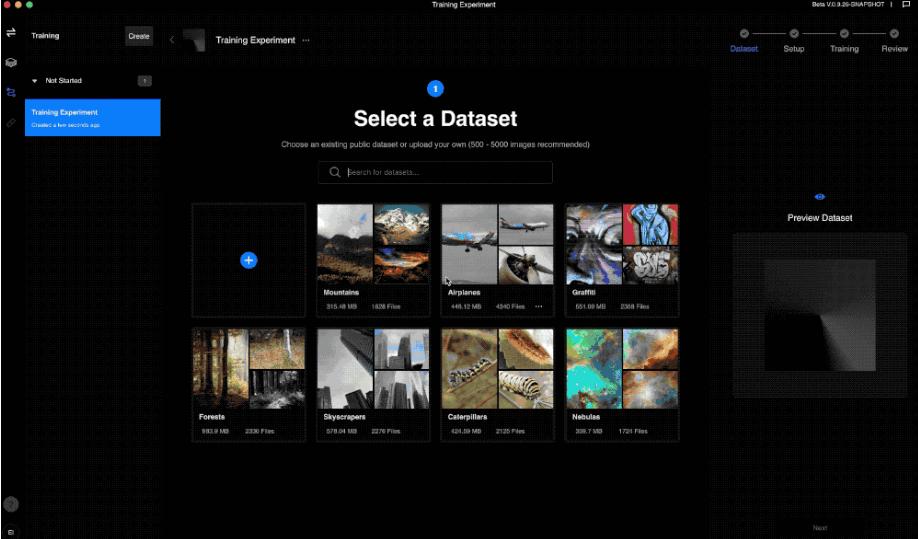Toggle the Preview Dataset eye icon
This screenshot has width=918, height=539.
820,197
